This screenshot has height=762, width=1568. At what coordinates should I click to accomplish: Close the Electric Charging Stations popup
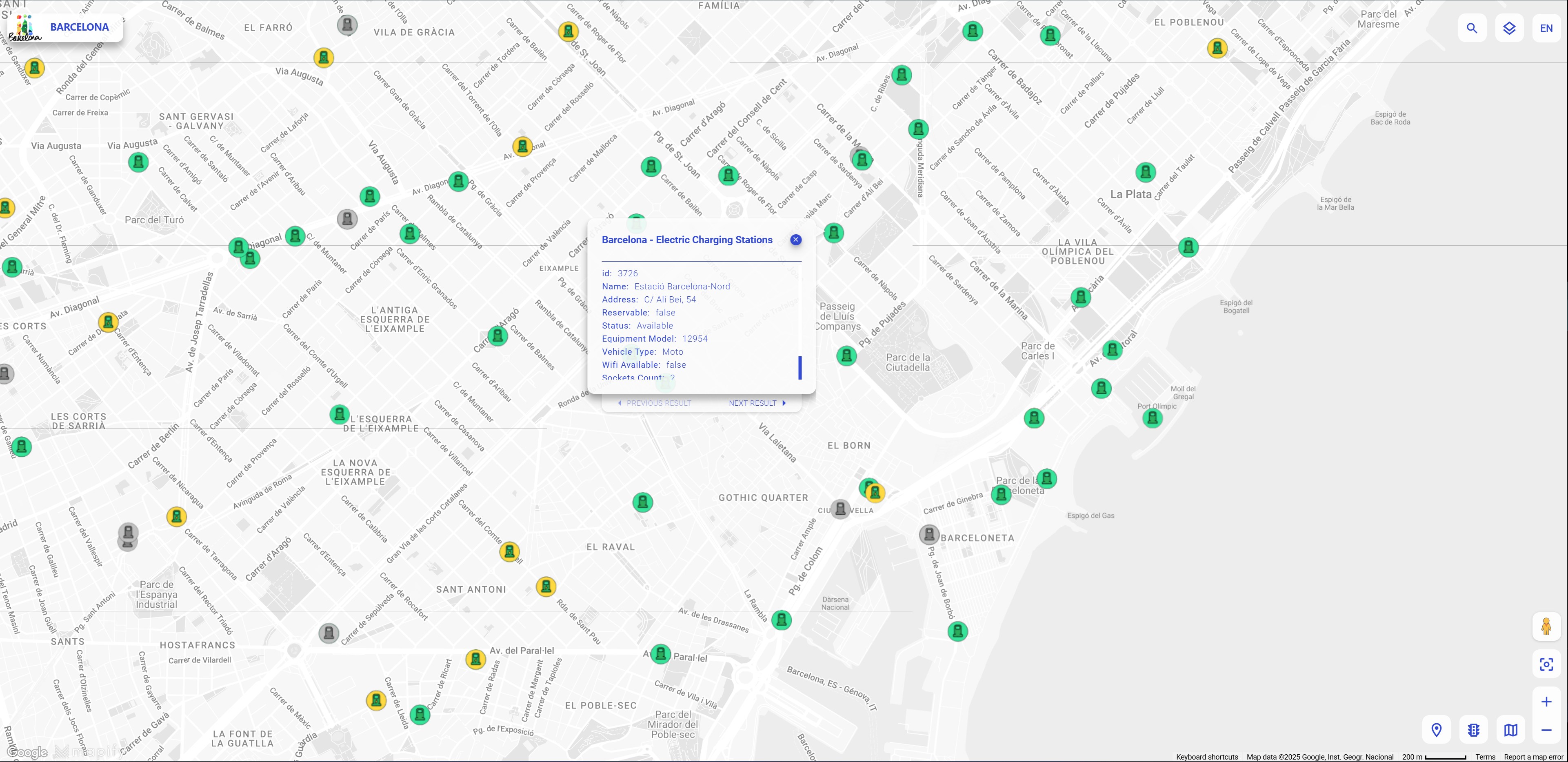(x=795, y=240)
